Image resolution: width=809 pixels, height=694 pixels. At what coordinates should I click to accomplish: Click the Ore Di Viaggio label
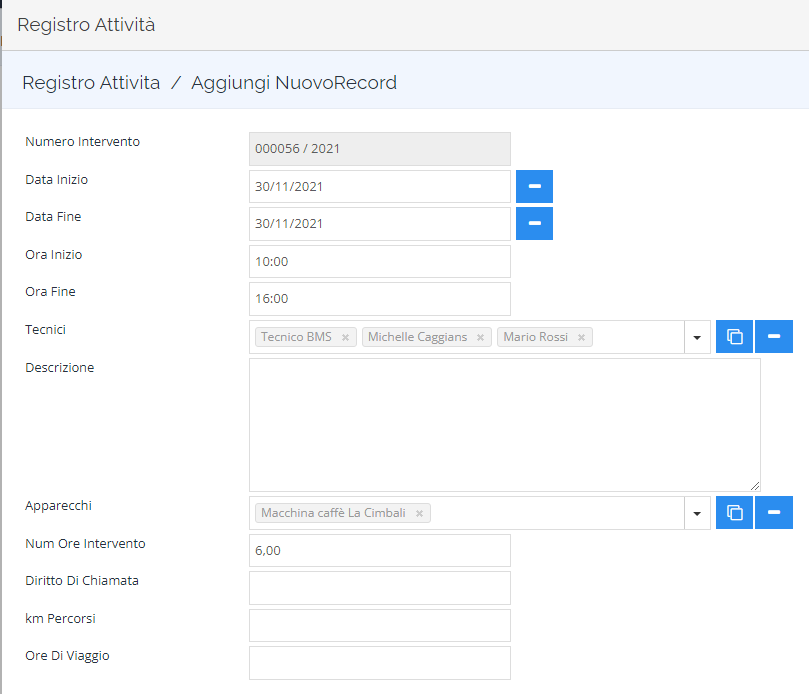(67, 656)
